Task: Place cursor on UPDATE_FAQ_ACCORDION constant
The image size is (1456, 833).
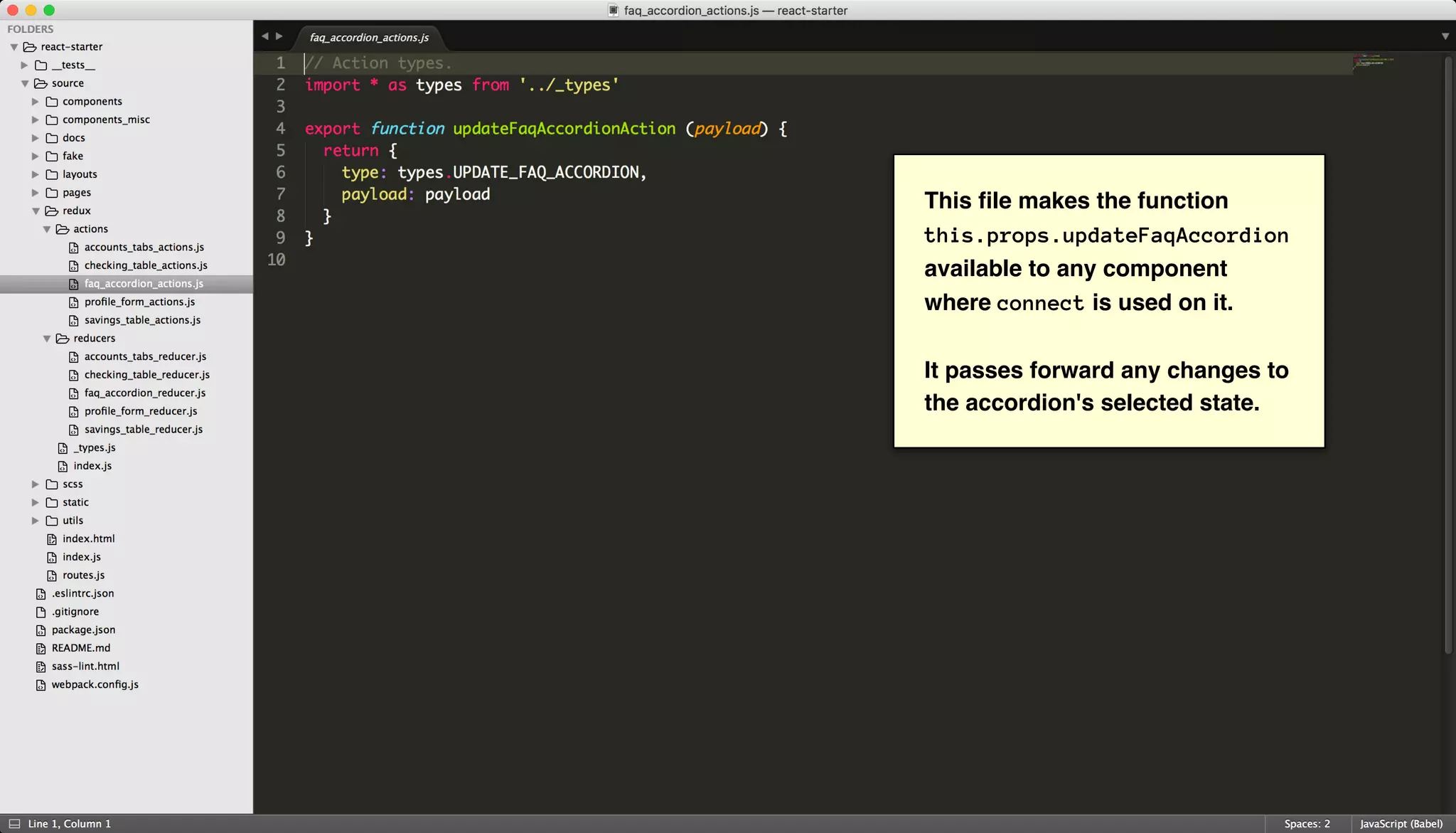Action: click(x=546, y=172)
